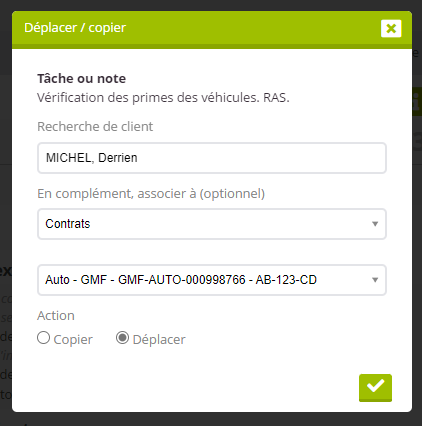Confirm with the green checkmark button

[x=375, y=388]
